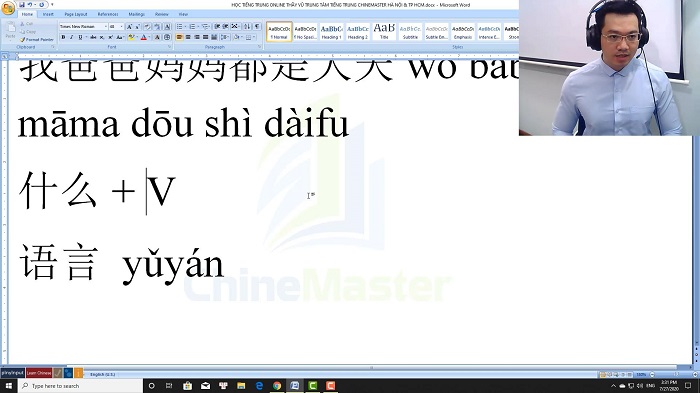
Task: Justify the text
Action: coord(206,37)
